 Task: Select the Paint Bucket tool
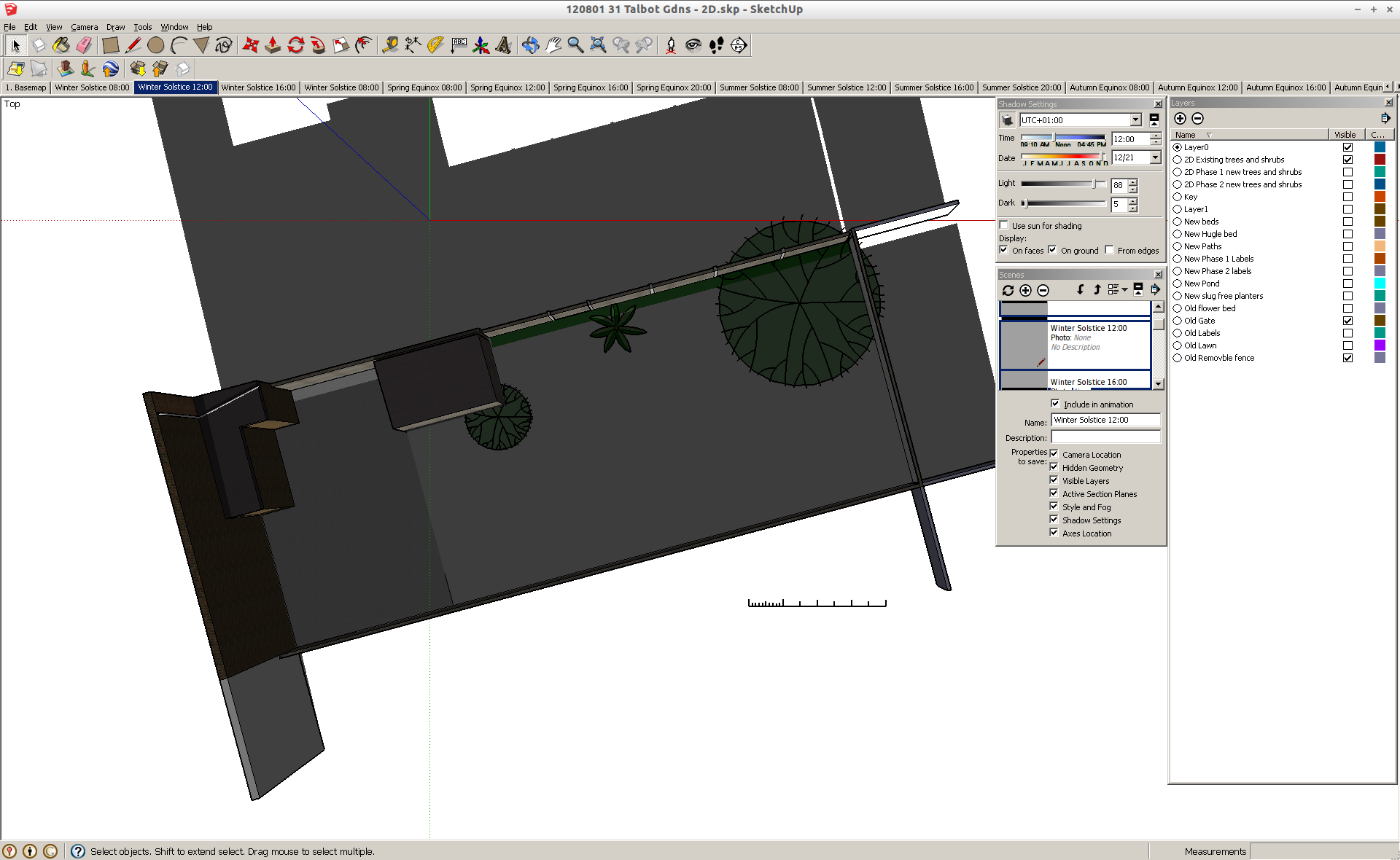[61, 45]
